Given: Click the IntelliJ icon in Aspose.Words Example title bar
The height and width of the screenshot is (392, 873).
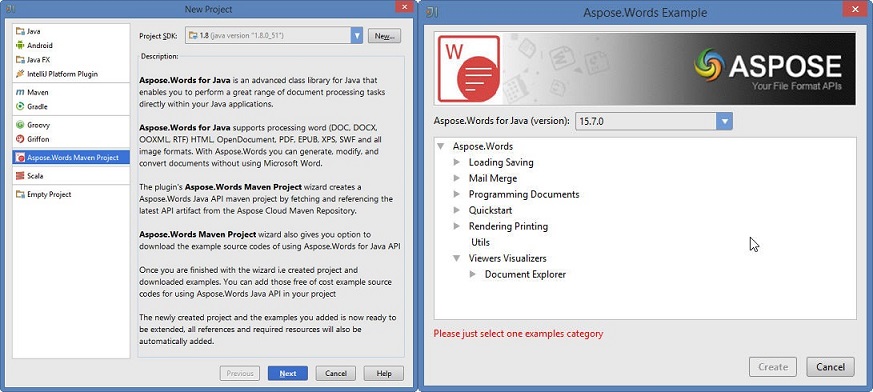Looking at the screenshot, I should (x=432, y=12).
